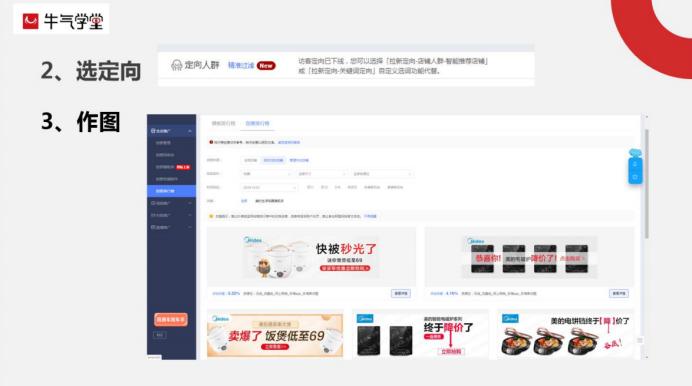The image size is (692, 386).
Task: Open the first dropdown in the three-dropdown row
Action: click(x=267, y=174)
